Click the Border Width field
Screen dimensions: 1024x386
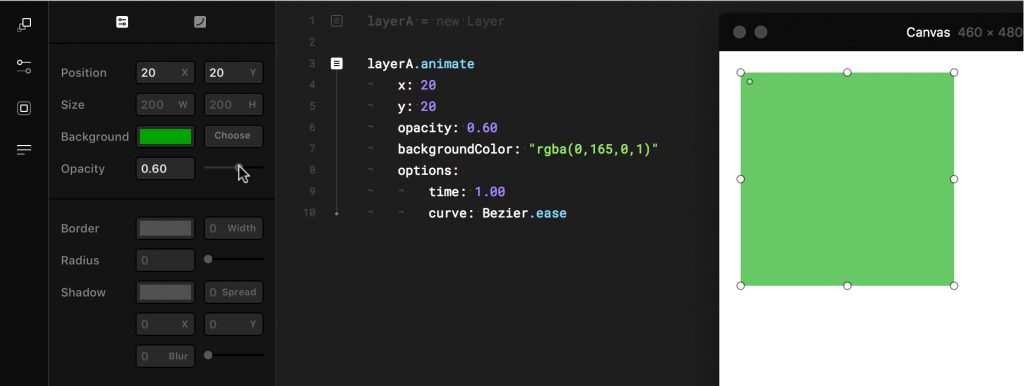[234, 228]
